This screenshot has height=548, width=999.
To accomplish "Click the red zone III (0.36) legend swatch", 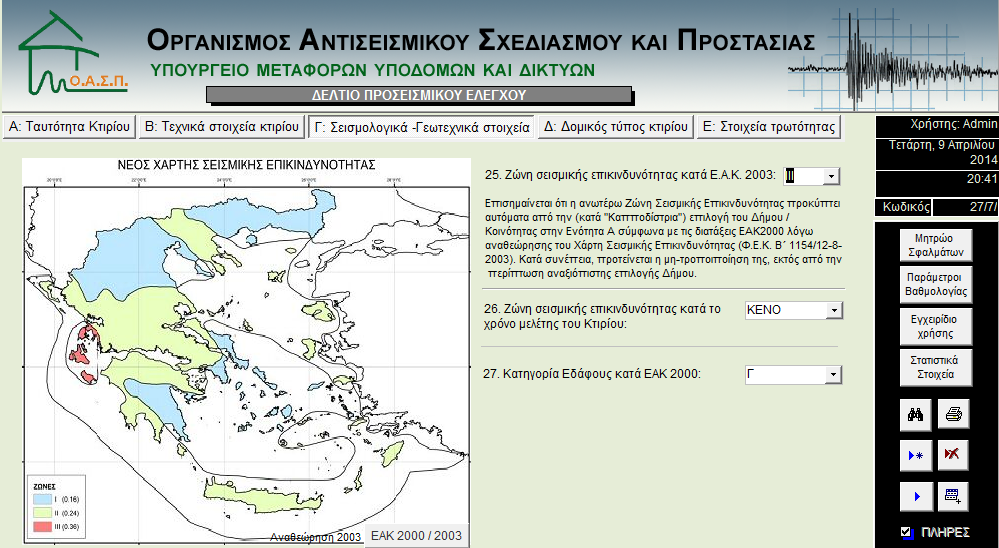I will point(42,526).
